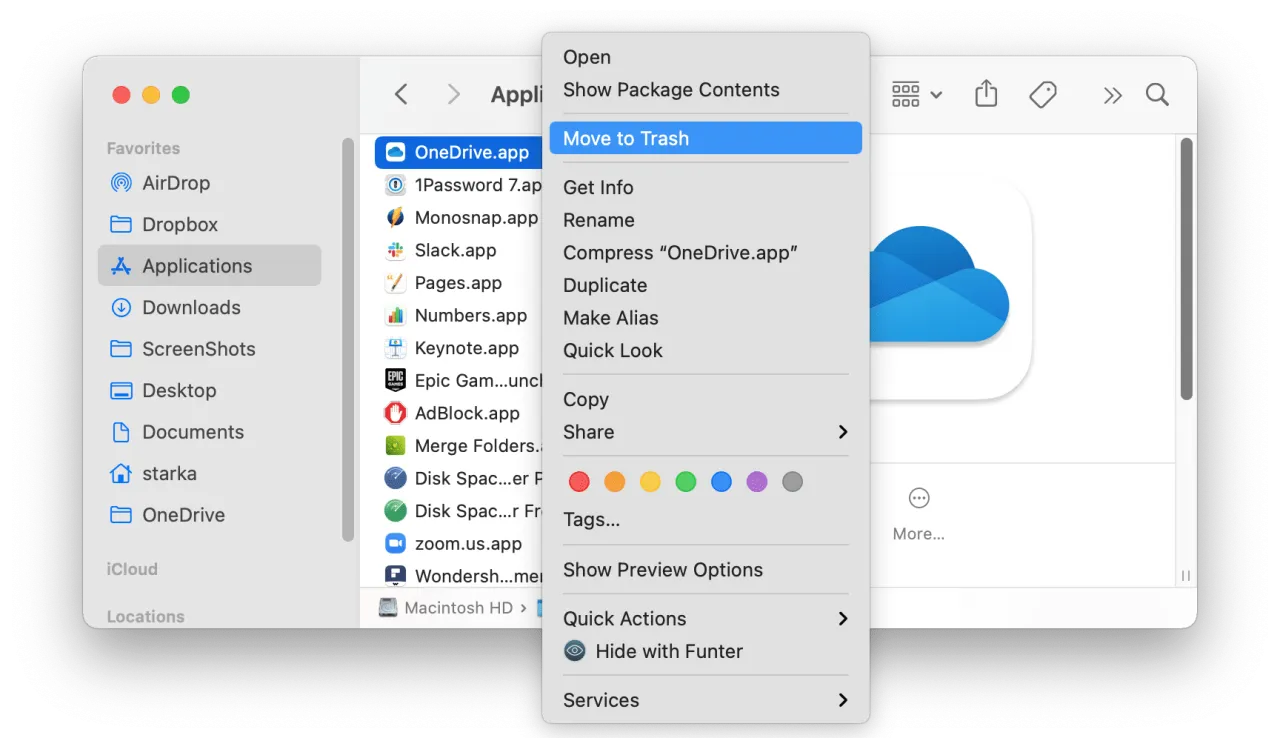1280x738 pixels.
Task: Open Slack.app from the Applications list
Action: pos(454,250)
